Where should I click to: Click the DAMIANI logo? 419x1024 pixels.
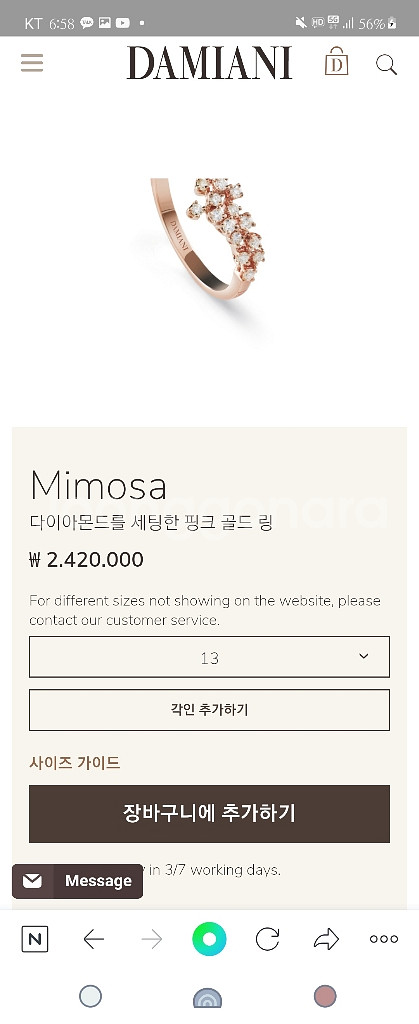(x=210, y=63)
